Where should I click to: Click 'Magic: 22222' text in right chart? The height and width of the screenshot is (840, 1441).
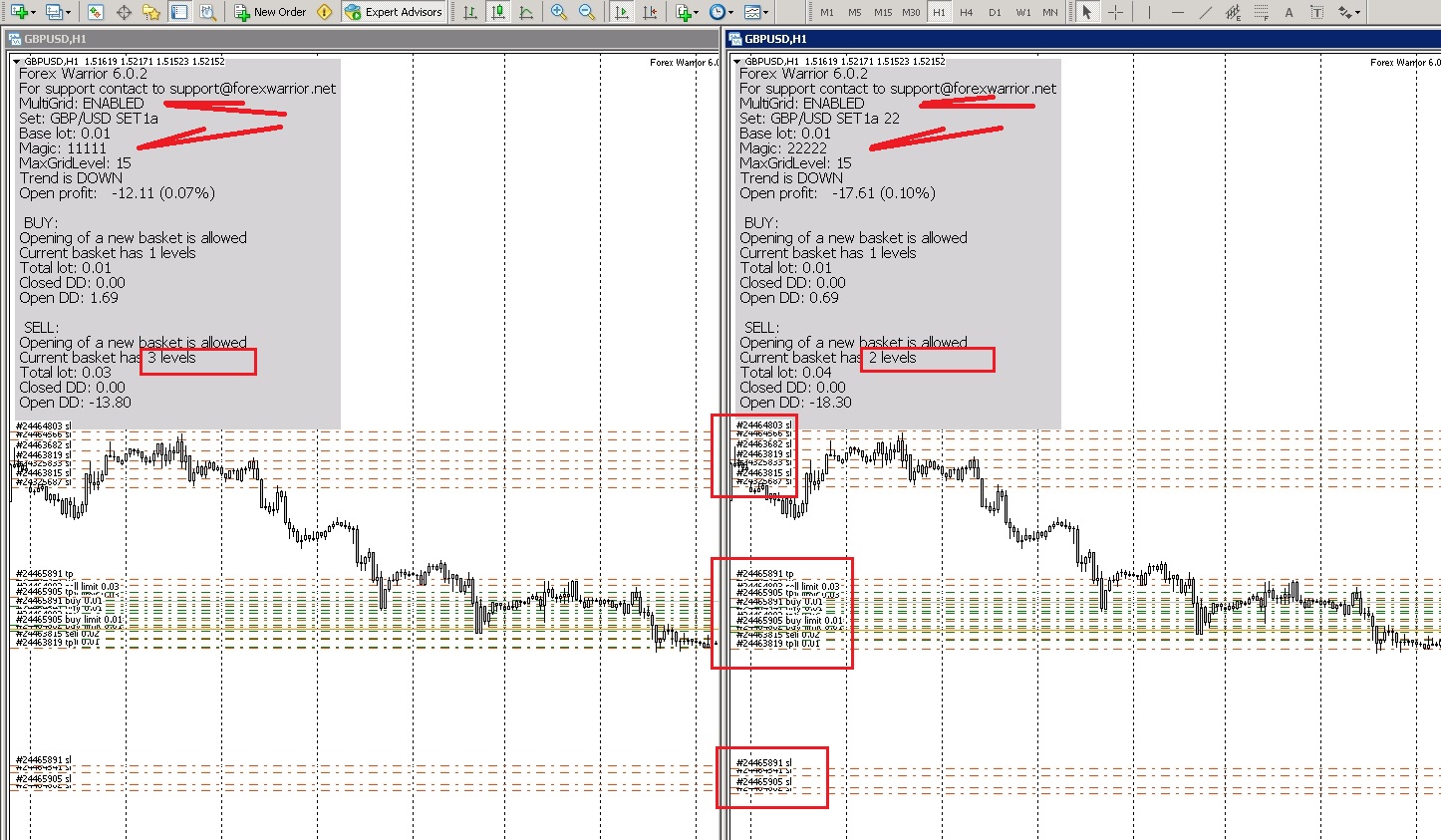click(783, 148)
